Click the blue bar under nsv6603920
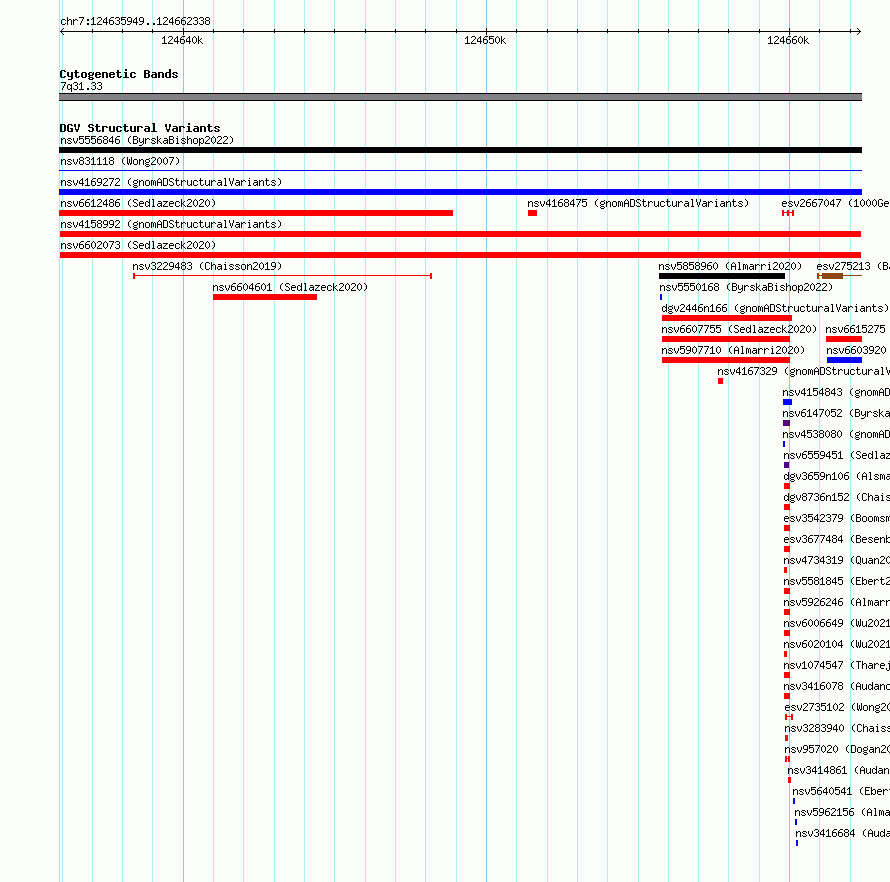This screenshot has height=882, width=890. [x=845, y=360]
